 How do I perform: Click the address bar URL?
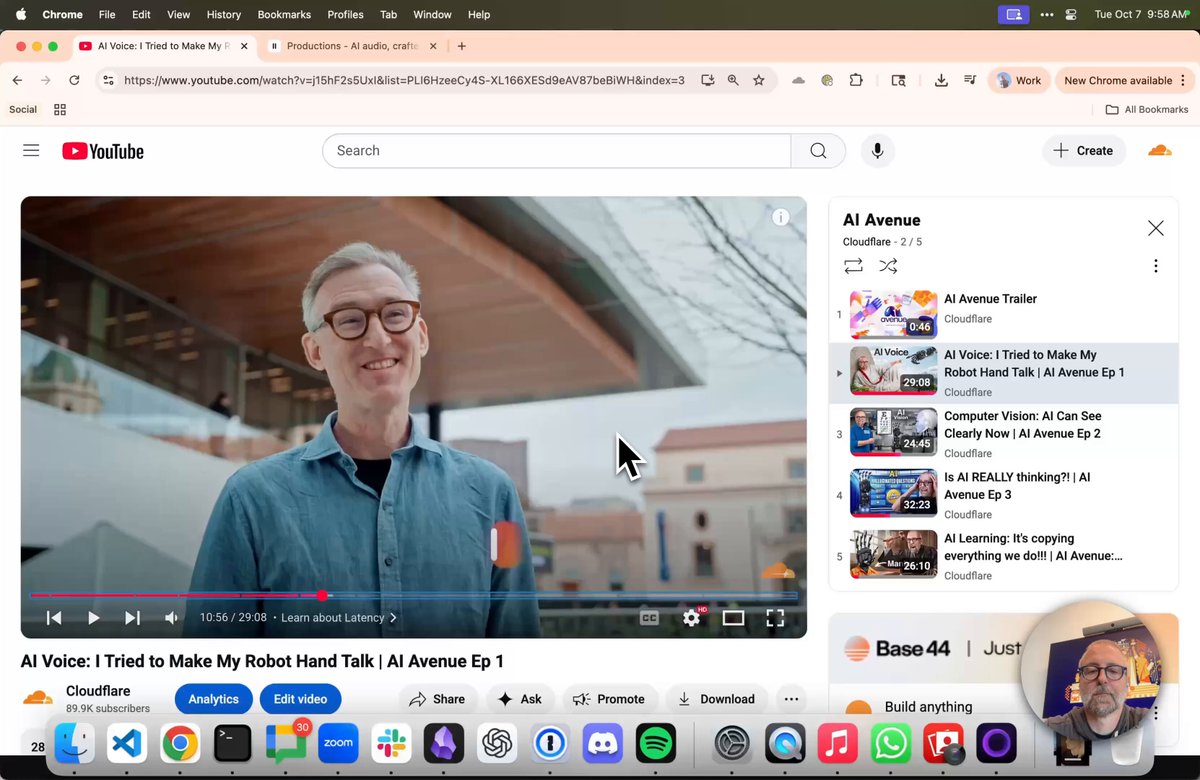click(x=404, y=80)
